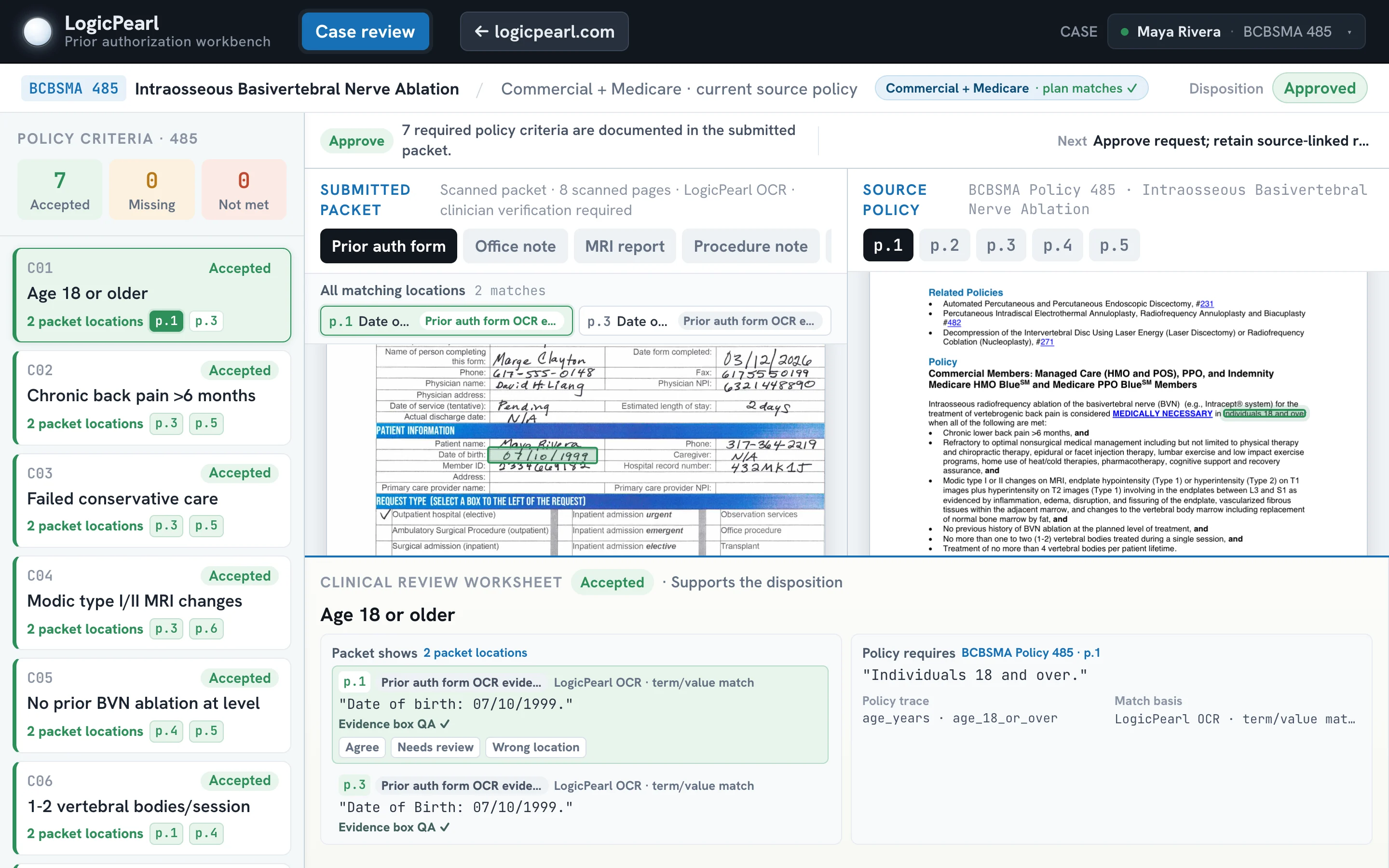Image resolution: width=1389 pixels, height=868 pixels.
Task: Click the Approve recommendation badge
Action: coord(356,141)
